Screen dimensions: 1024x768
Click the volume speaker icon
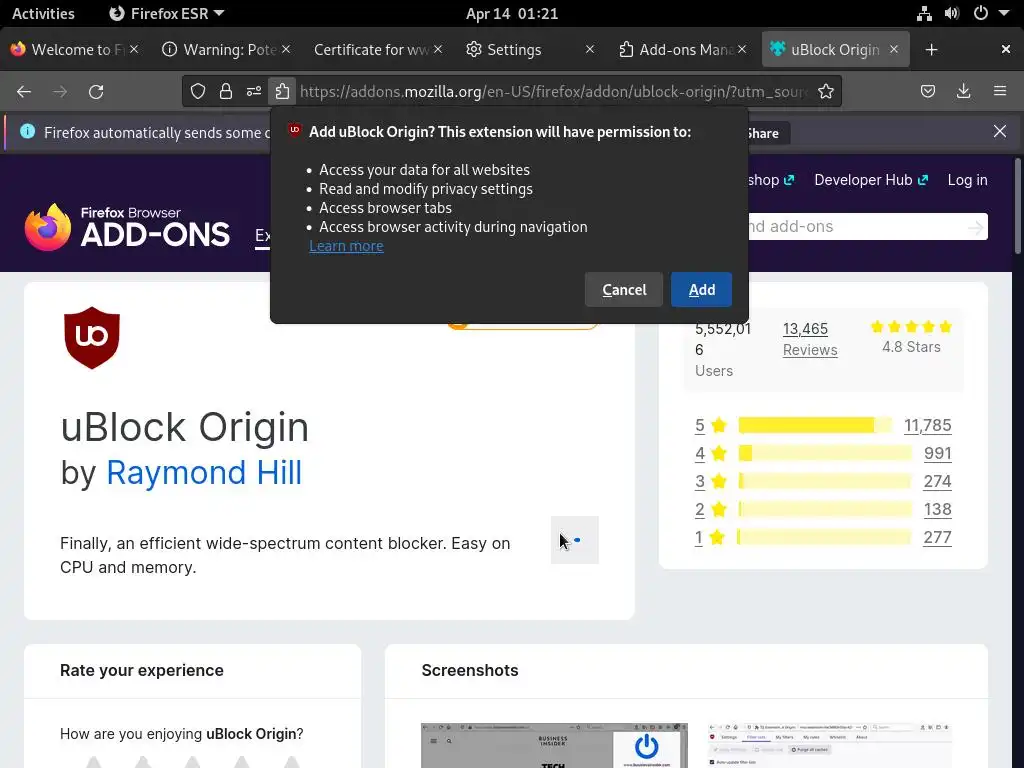[952, 13]
